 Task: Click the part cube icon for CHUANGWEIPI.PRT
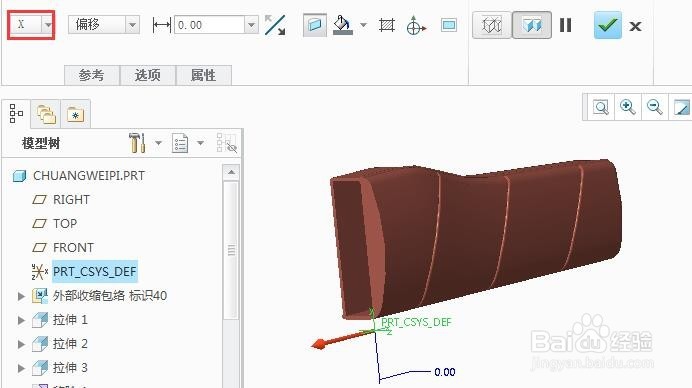click(19, 176)
